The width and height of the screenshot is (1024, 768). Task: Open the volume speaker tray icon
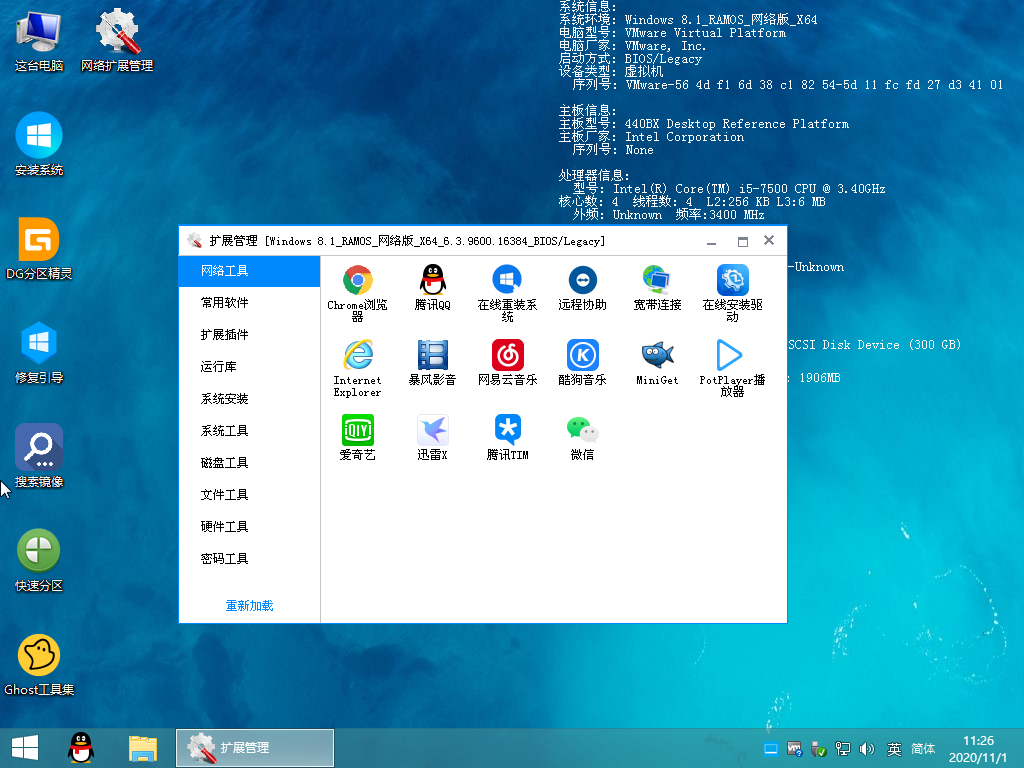tap(867, 749)
